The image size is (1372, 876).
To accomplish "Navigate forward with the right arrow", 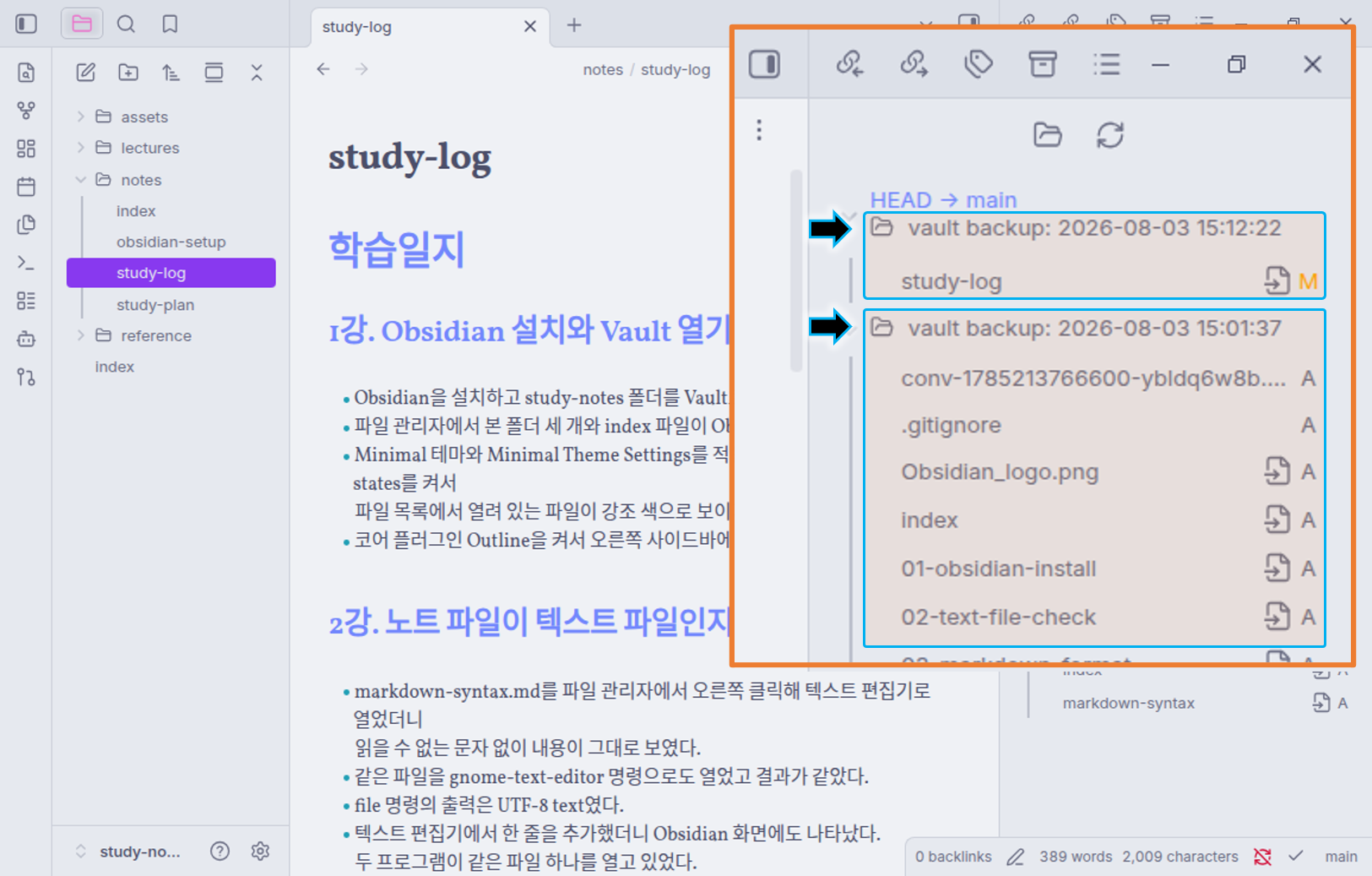I will click(361, 69).
